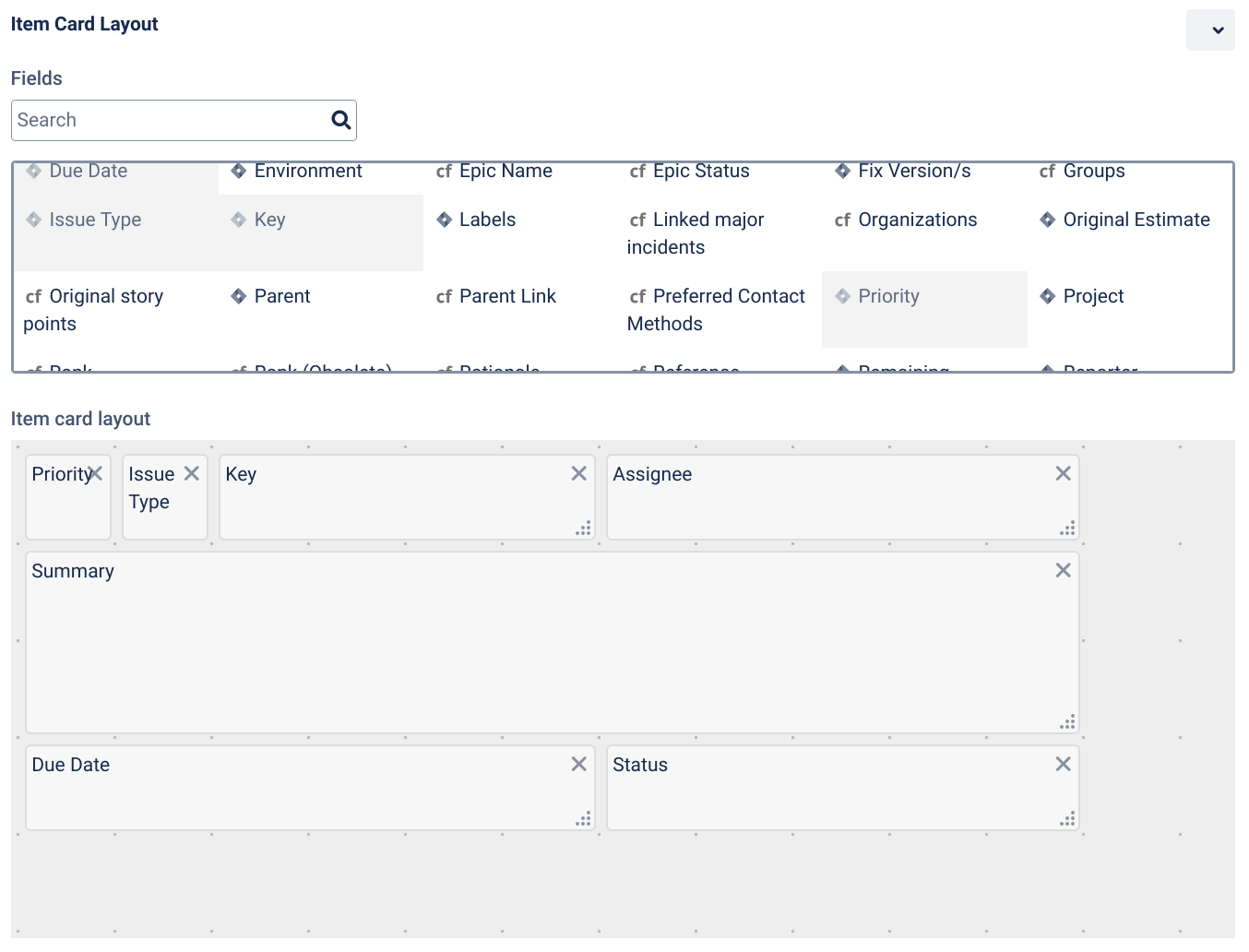Click the Key card resize handle
The image size is (1249, 952).
click(x=584, y=529)
